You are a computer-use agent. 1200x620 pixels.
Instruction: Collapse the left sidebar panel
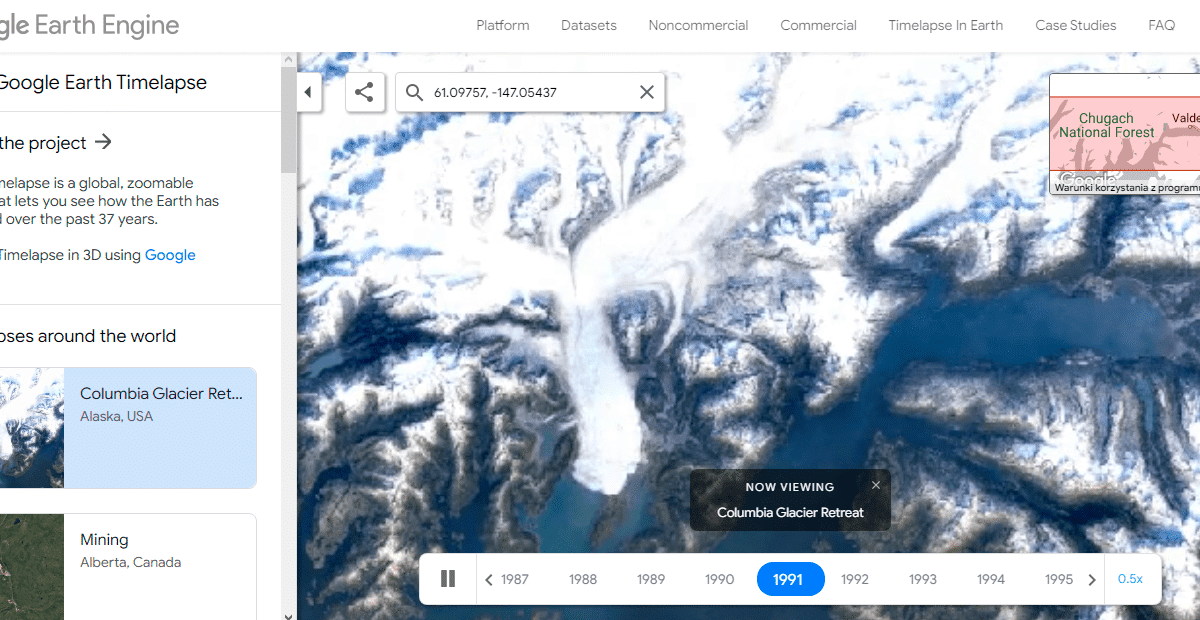point(308,91)
